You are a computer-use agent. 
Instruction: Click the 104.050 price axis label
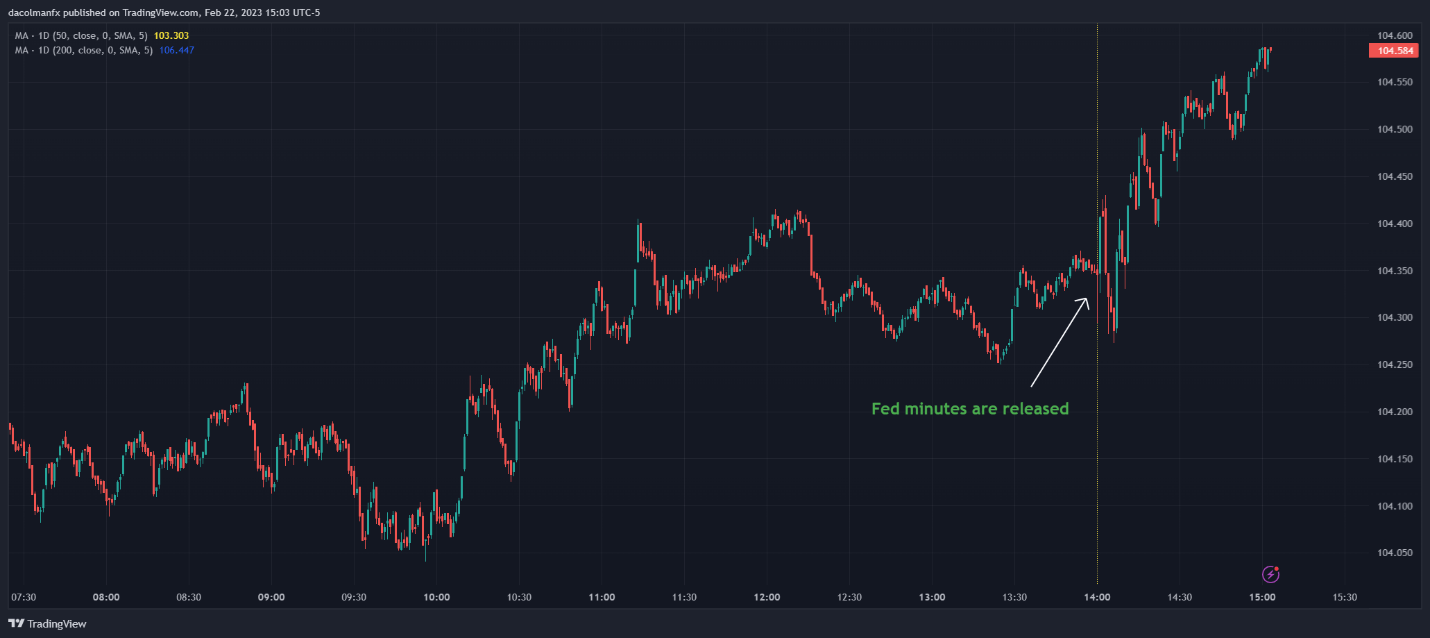(x=1395, y=553)
